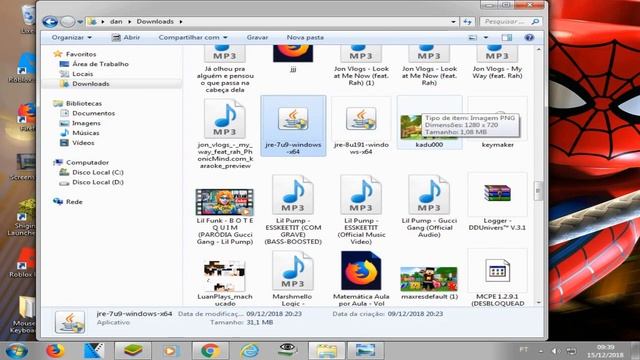Click the scroll down arrow of file list
Image resolution: width=640 pixels, height=360 pixels.
538,302
